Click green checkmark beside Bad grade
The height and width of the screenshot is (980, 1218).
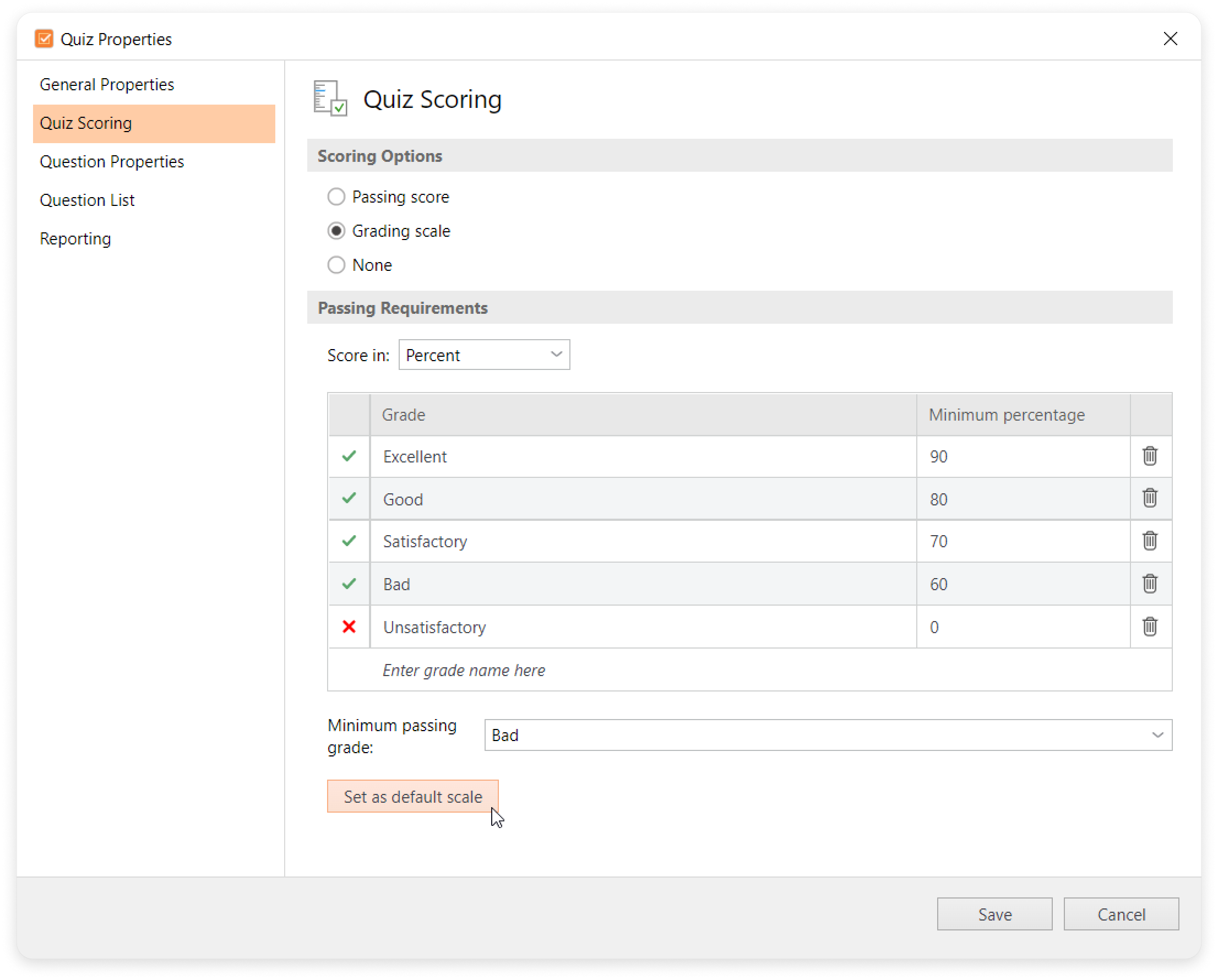(349, 584)
